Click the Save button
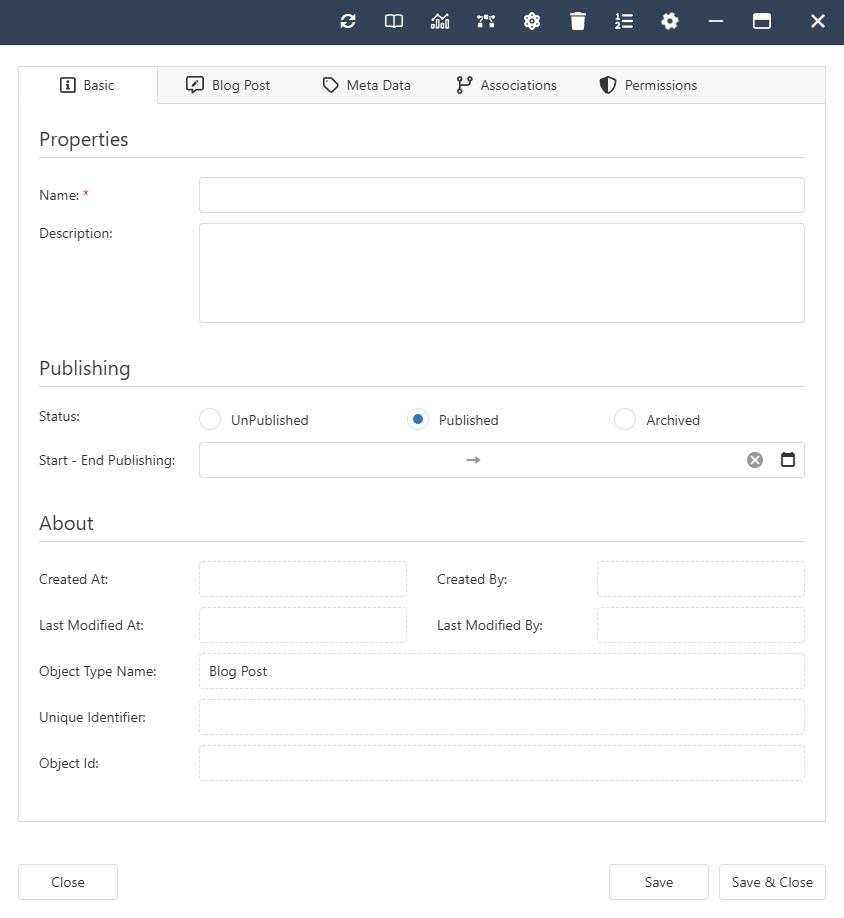Viewport: 844px width, 918px height. (x=658, y=882)
